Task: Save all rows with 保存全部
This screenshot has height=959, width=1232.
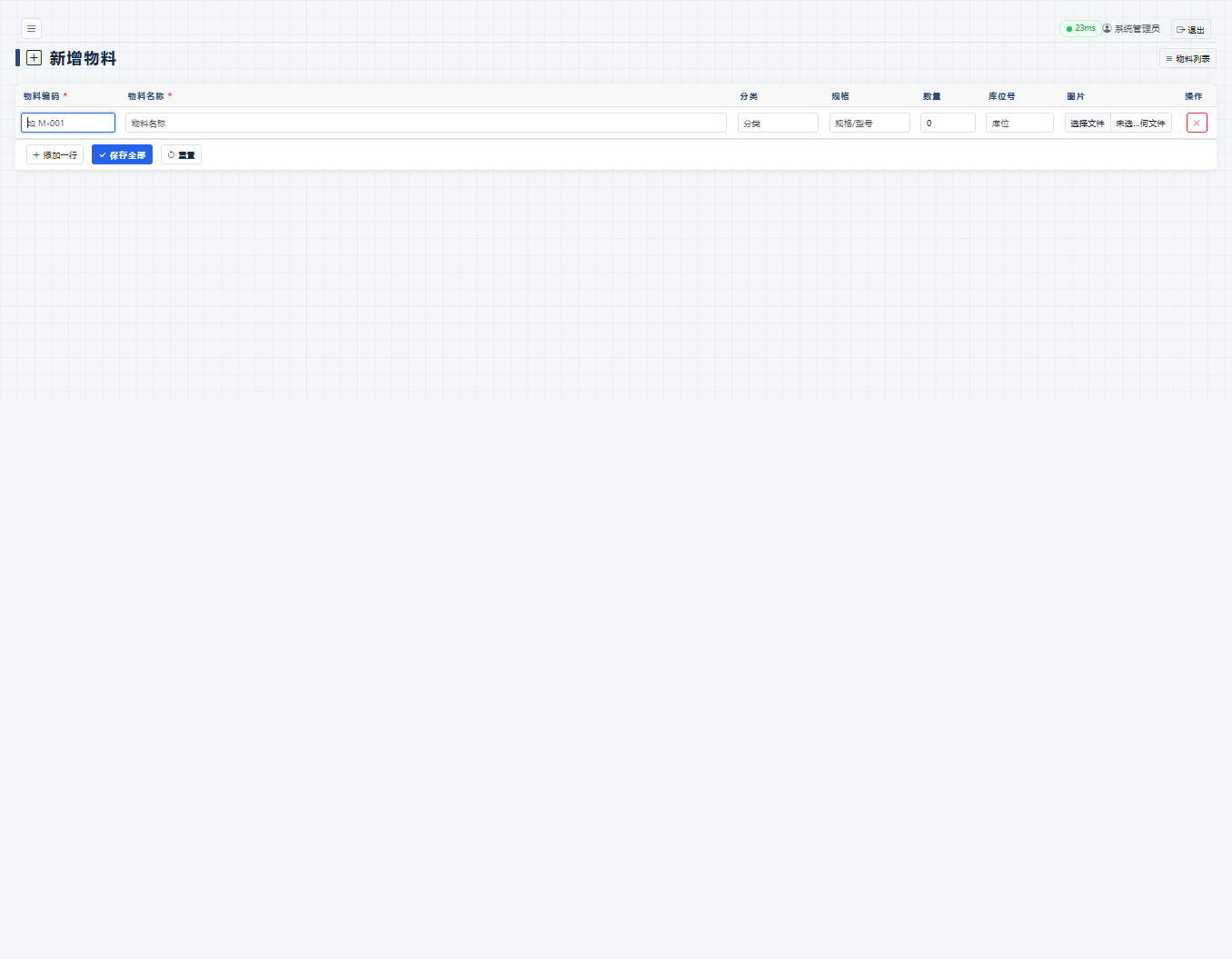Action: (x=122, y=154)
